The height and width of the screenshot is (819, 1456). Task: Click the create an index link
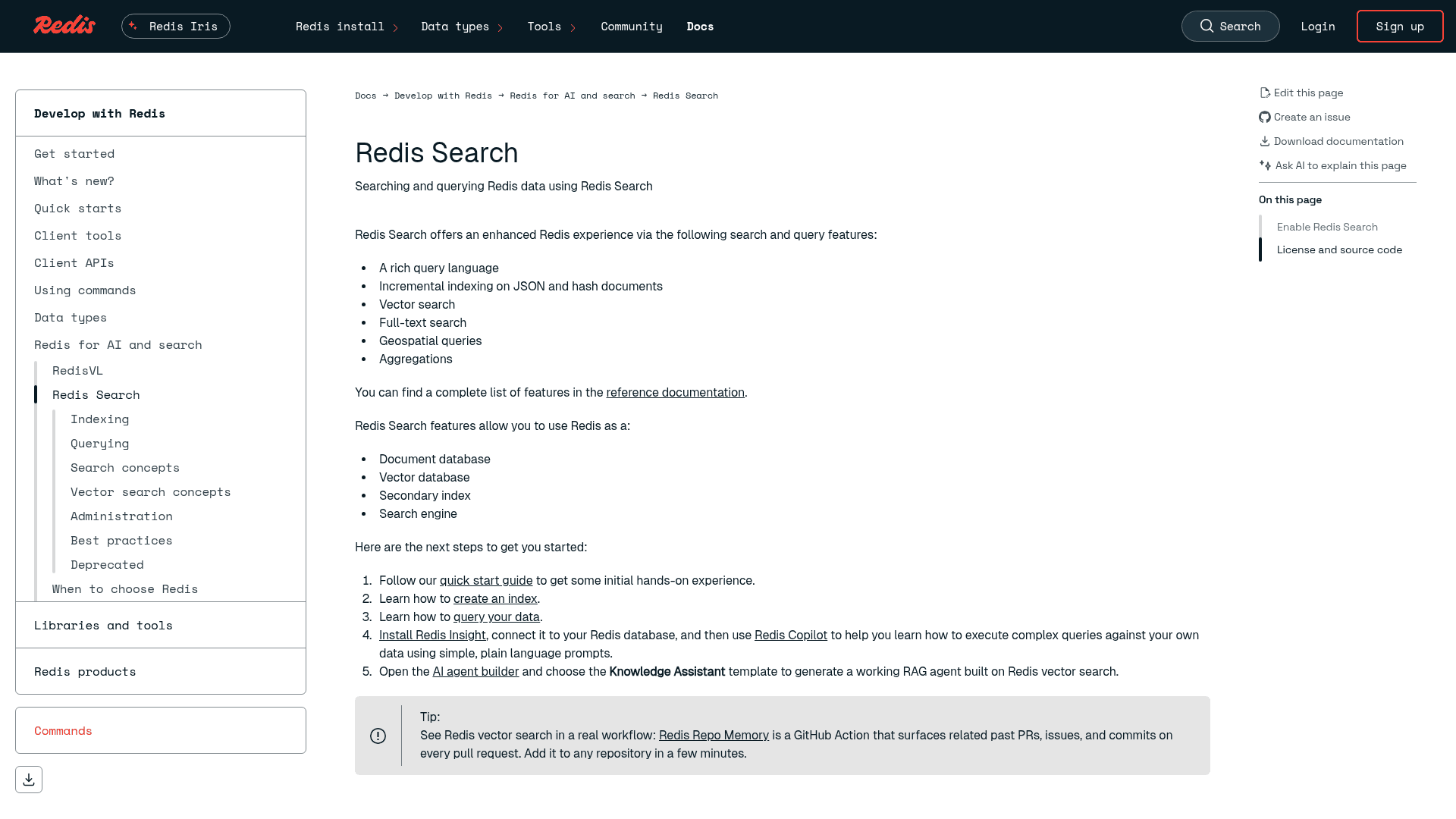(495, 598)
